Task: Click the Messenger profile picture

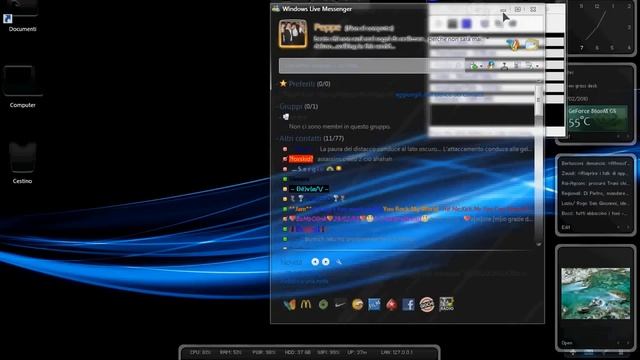Action: (x=293, y=34)
